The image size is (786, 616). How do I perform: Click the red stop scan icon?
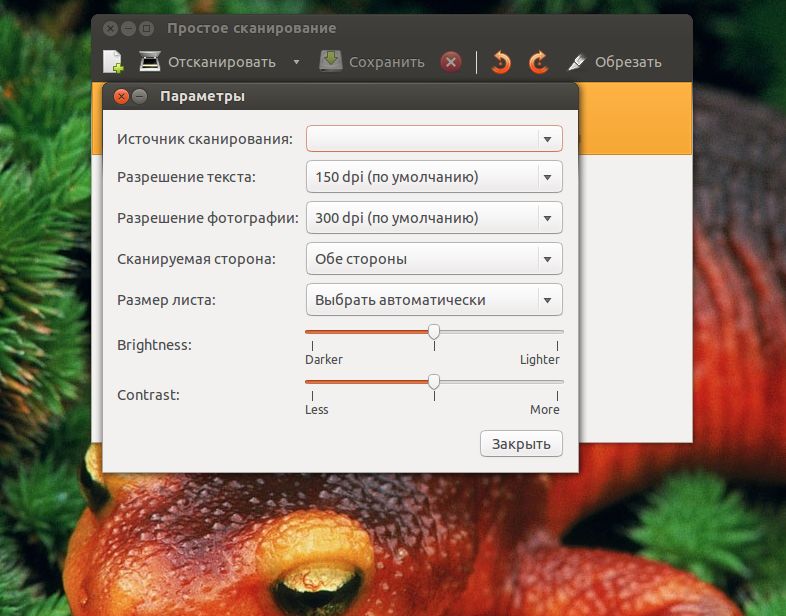[x=451, y=62]
